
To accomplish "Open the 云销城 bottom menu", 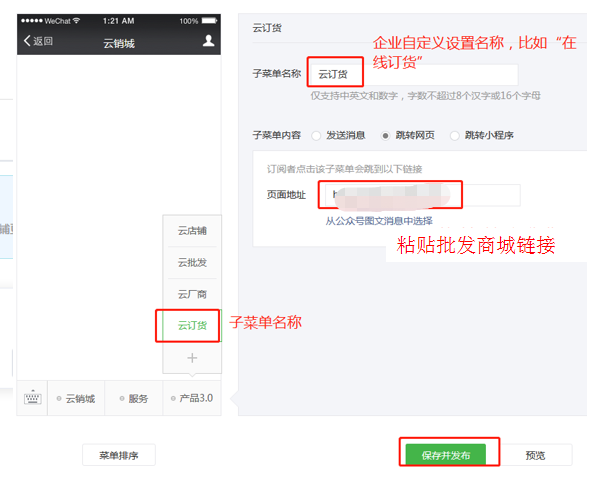I will click(x=76, y=399).
